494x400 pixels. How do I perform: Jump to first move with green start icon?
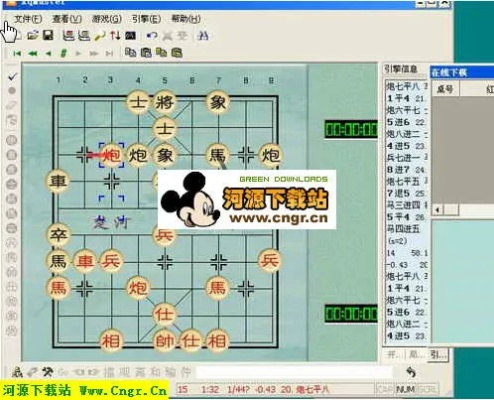tap(17, 53)
